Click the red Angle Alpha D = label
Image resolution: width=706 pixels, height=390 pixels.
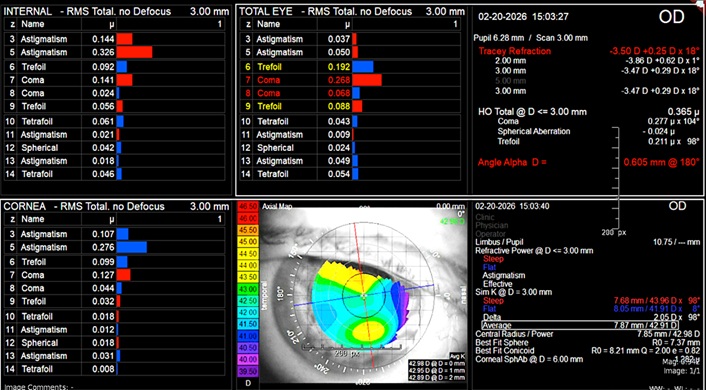coord(512,162)
